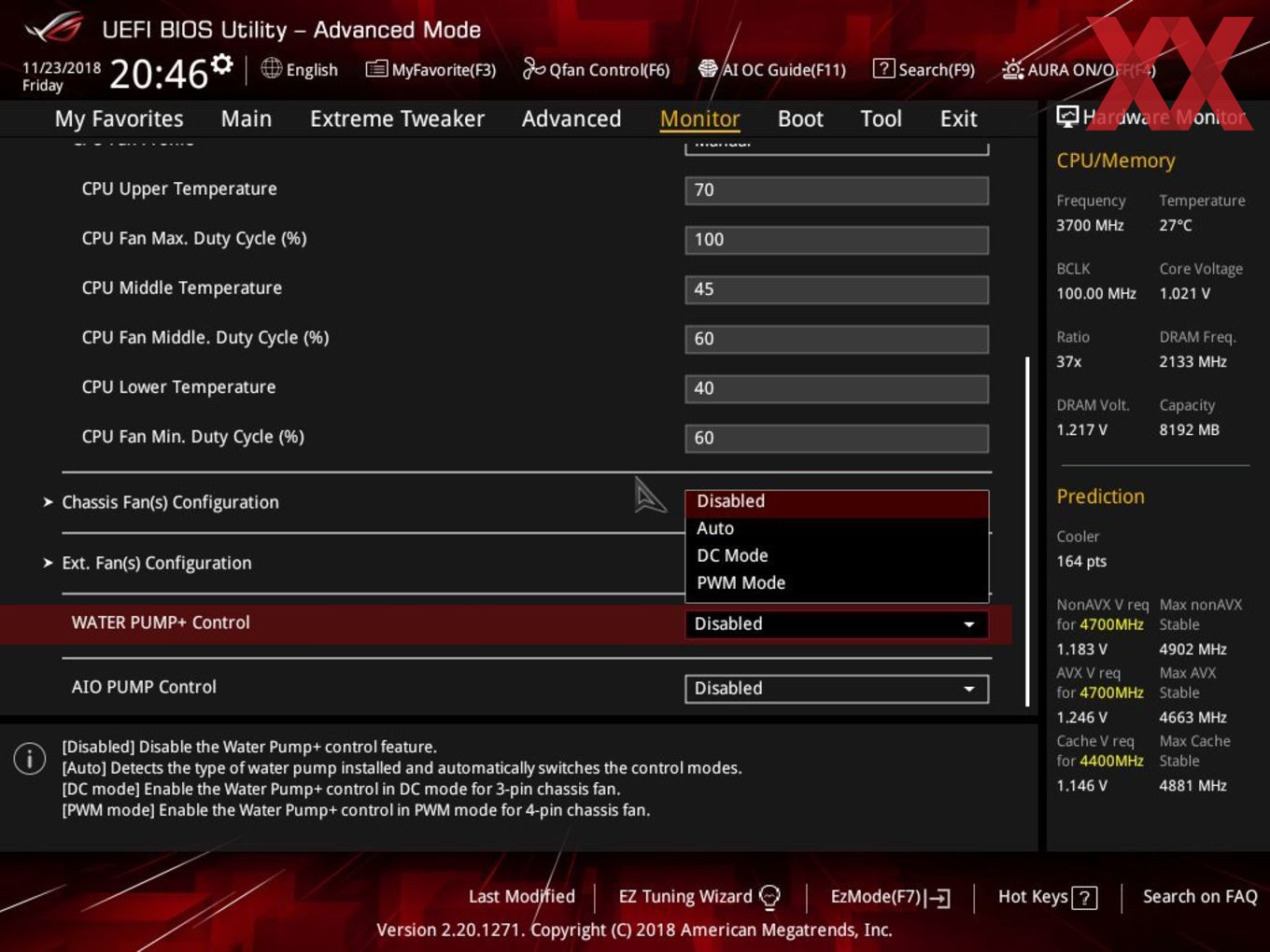Image resolution: width=1270 pixels, height=952 pixels.
Task: Edit CPU Upper Temperature field
Action: [x=837, y=190]
